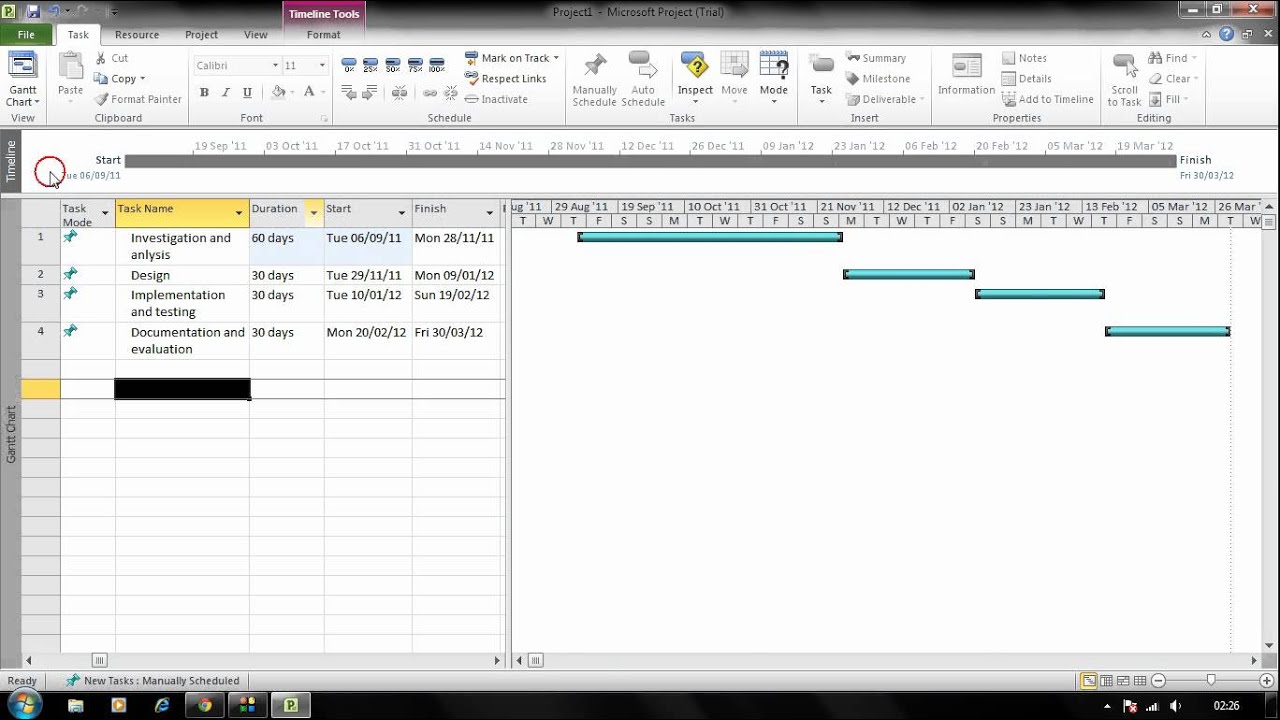Toggle Bold formatting
Image resolution: width=1280 pixels, height=720 pixels.
[x=204, y=92]
